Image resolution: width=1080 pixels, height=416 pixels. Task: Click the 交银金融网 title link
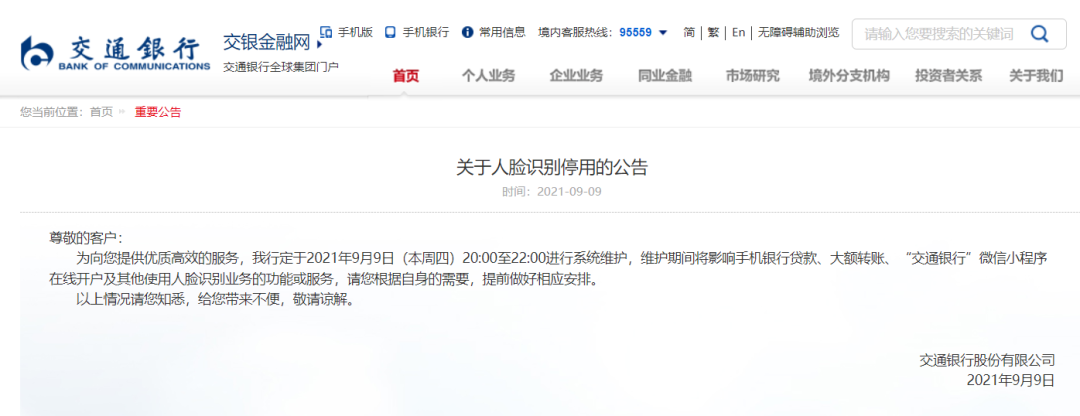pos(267,43)
